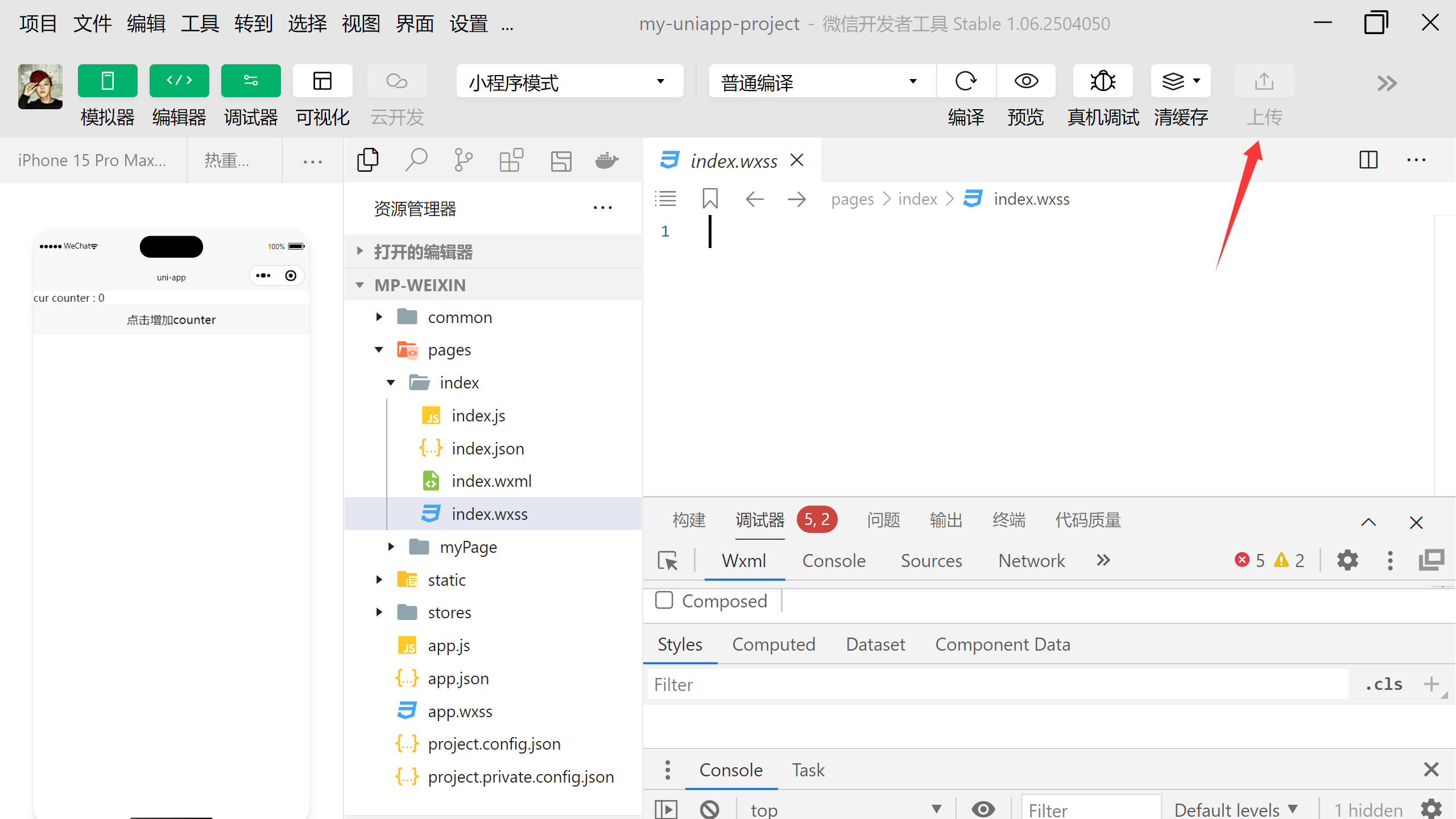1456x819 pixels.
Task: Enable the Composed checkbox
Action: tap(664, 601)
